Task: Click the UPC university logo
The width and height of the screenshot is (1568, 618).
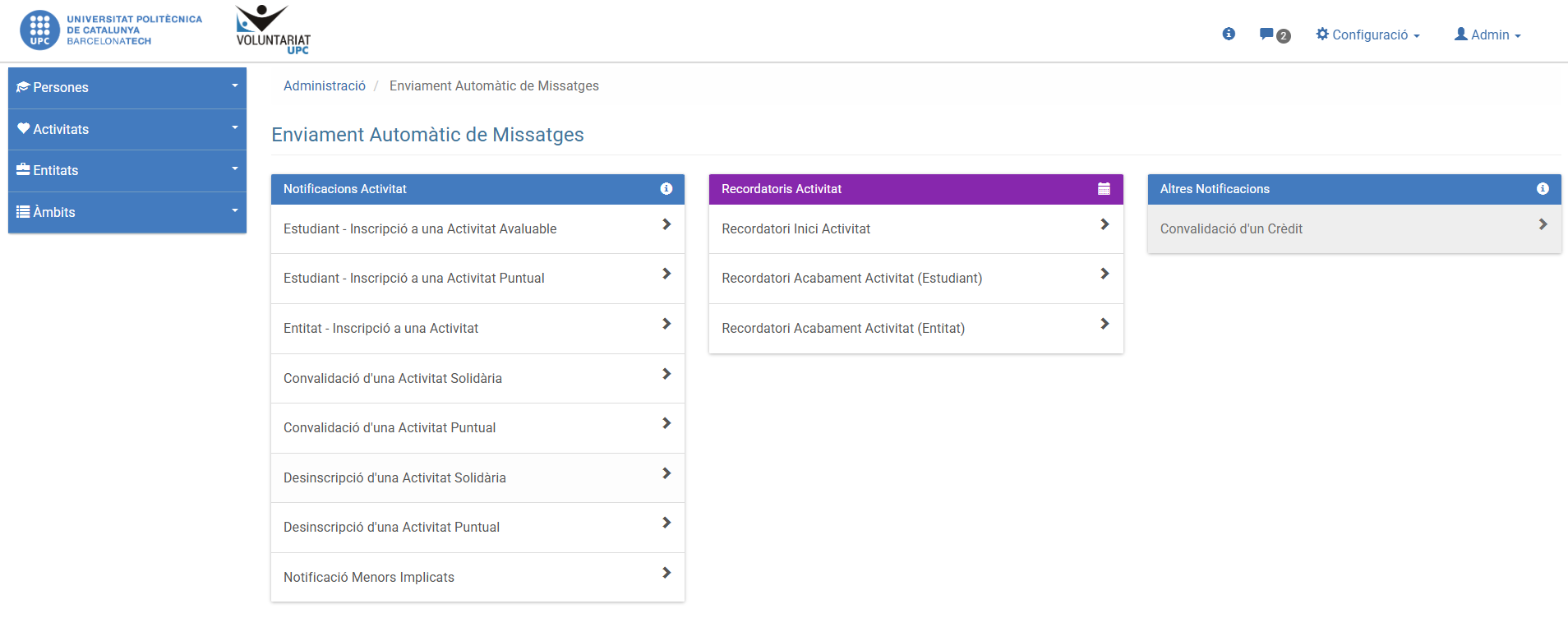Action: coord(111,30)
